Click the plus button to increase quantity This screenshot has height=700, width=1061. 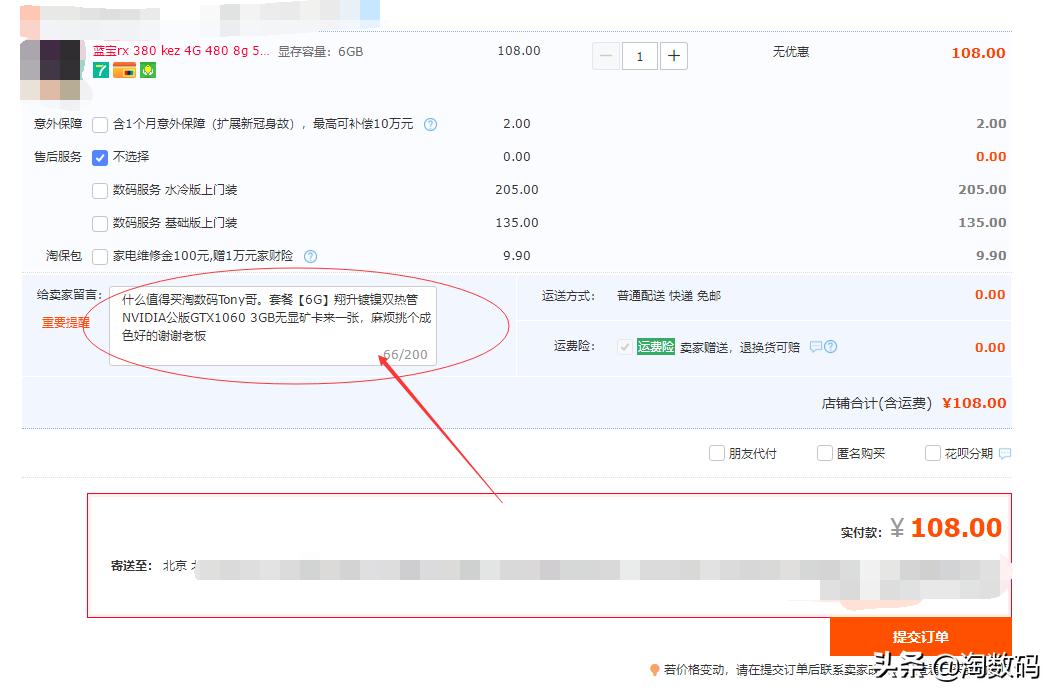(673, 56)
